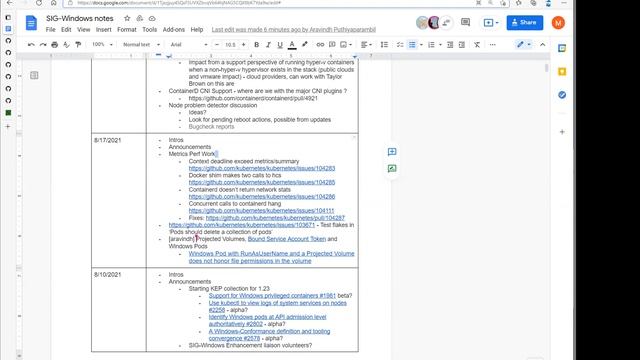This screenshot has height=360, width=640.
Task: Open the Arial font dropdown
Action: click(189, 44)
